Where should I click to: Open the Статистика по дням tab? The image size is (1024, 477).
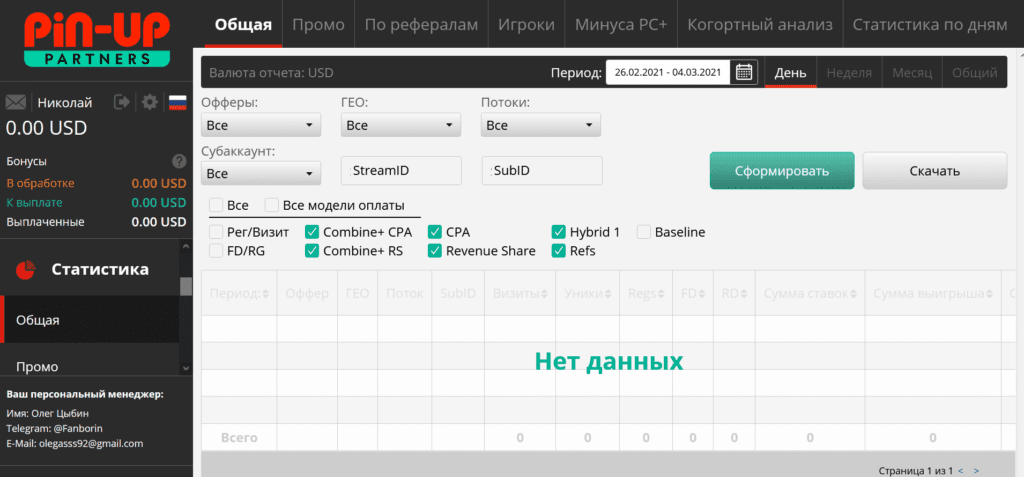tap(930, 25)
